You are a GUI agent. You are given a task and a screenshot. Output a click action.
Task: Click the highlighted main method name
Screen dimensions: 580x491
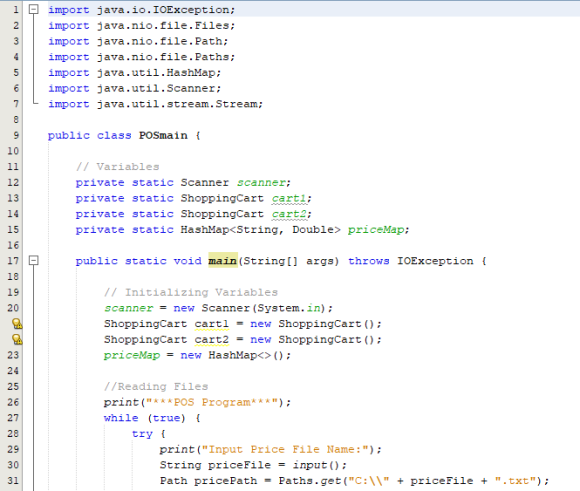click(223, 261)
